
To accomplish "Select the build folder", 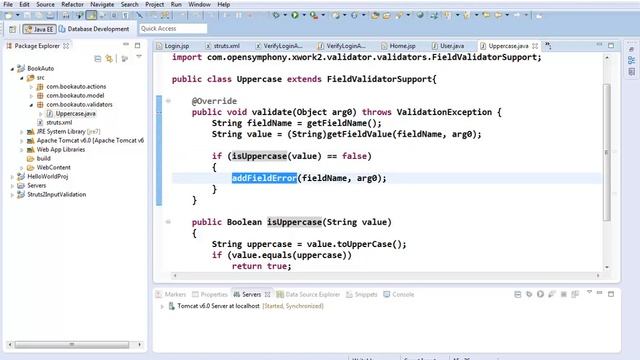I will [43, 159].
